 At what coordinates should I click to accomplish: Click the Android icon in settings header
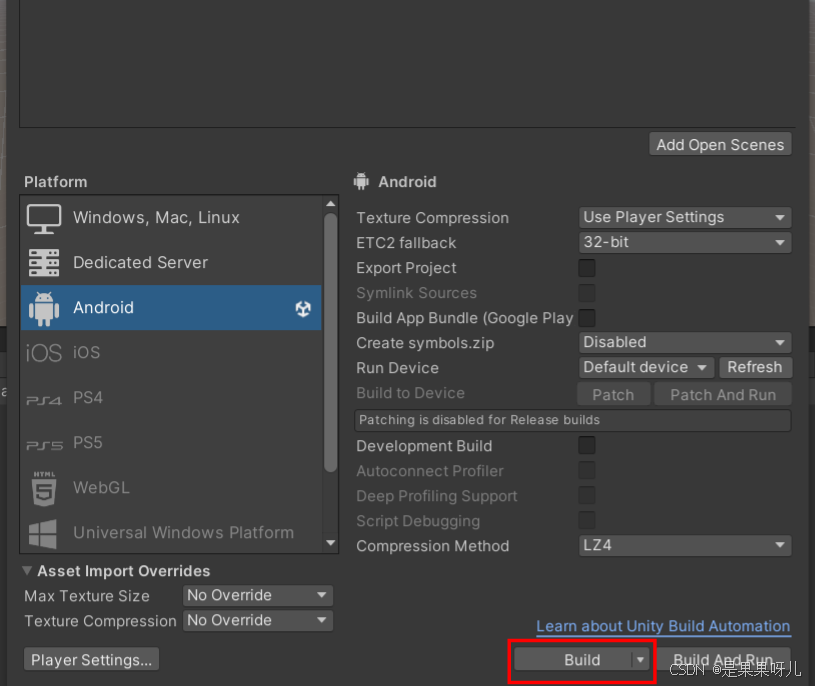pyautogui.click(x=361, y=181)
